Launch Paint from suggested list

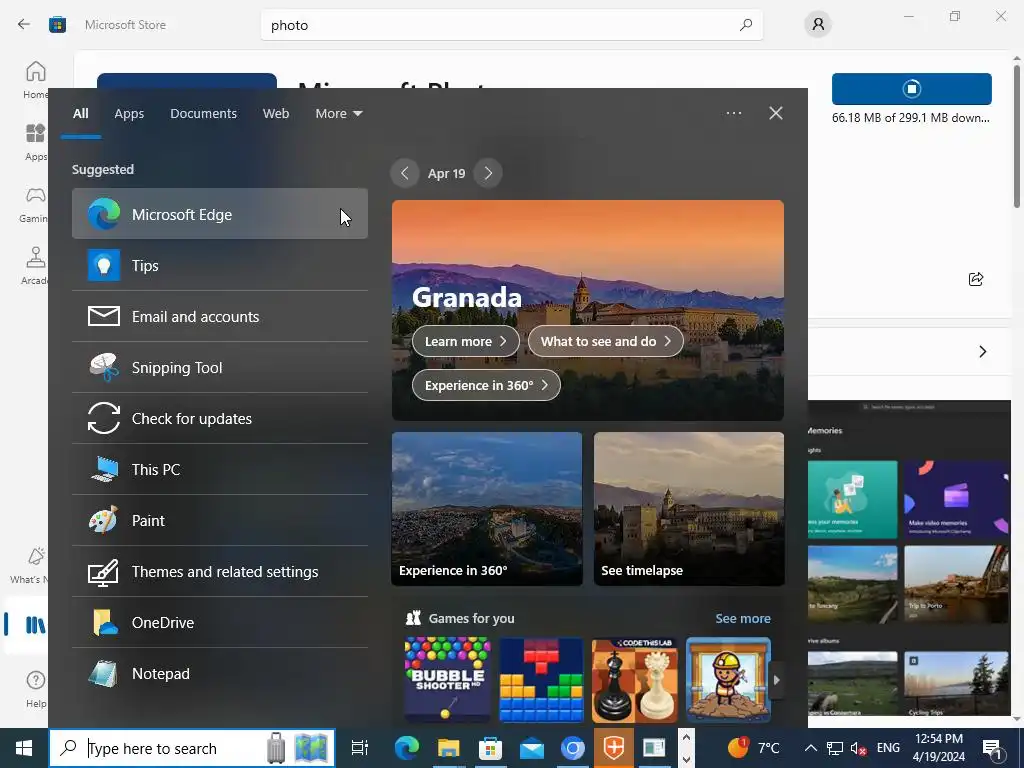(x=219, y=520)
